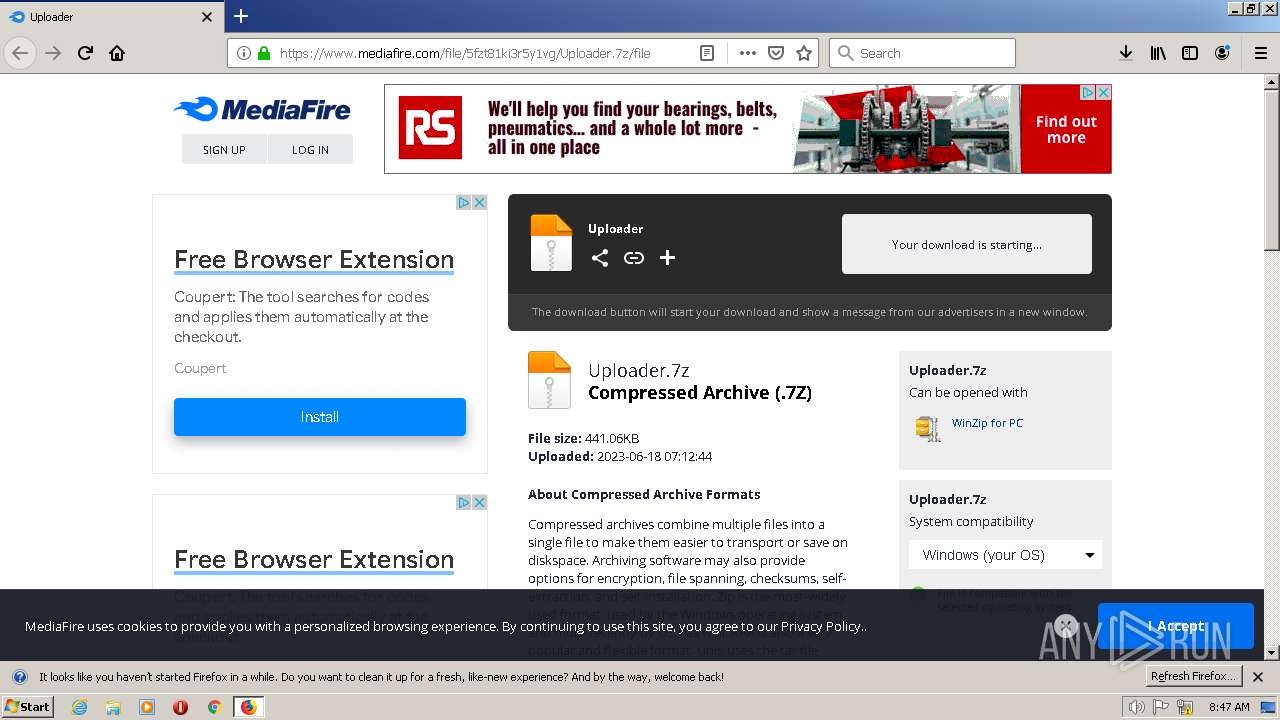Click the SIGN UP button
Viewport: 1280px width, 720px height.
(224, 149)
